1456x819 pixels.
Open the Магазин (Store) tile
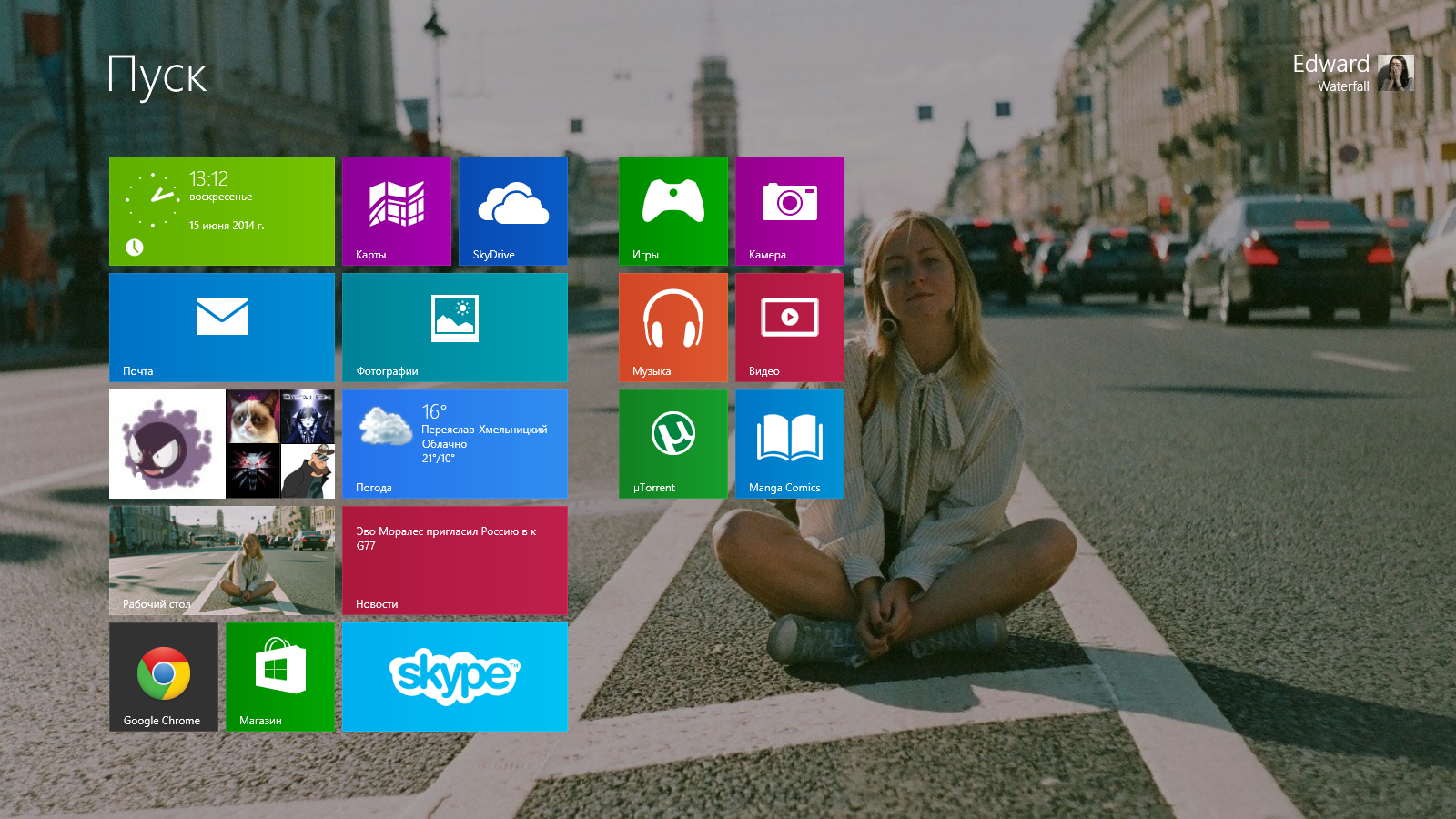pyautogui.click(x=279, y=677)
